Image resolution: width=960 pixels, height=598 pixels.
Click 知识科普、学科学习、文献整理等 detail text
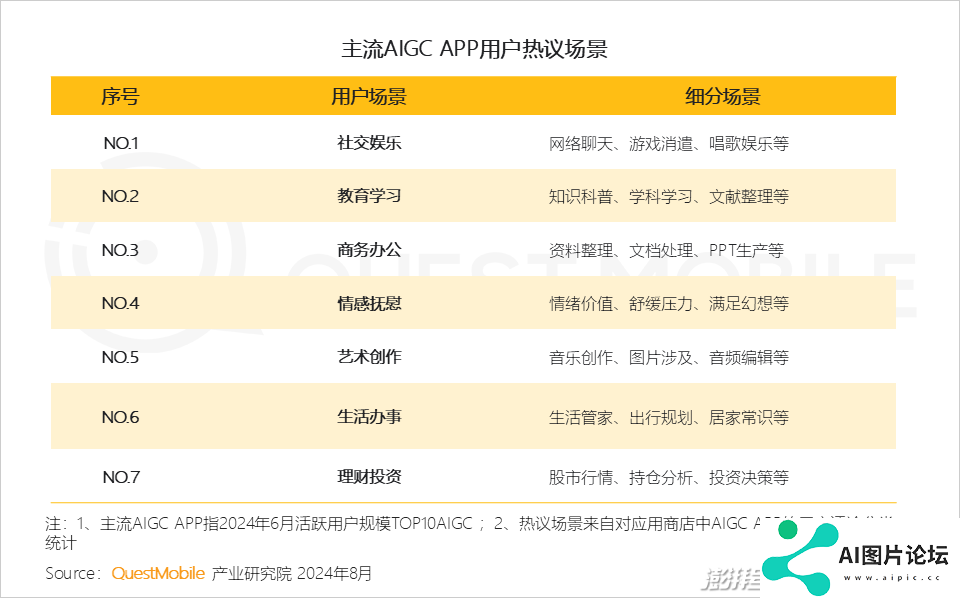click(x=669, y=196)
